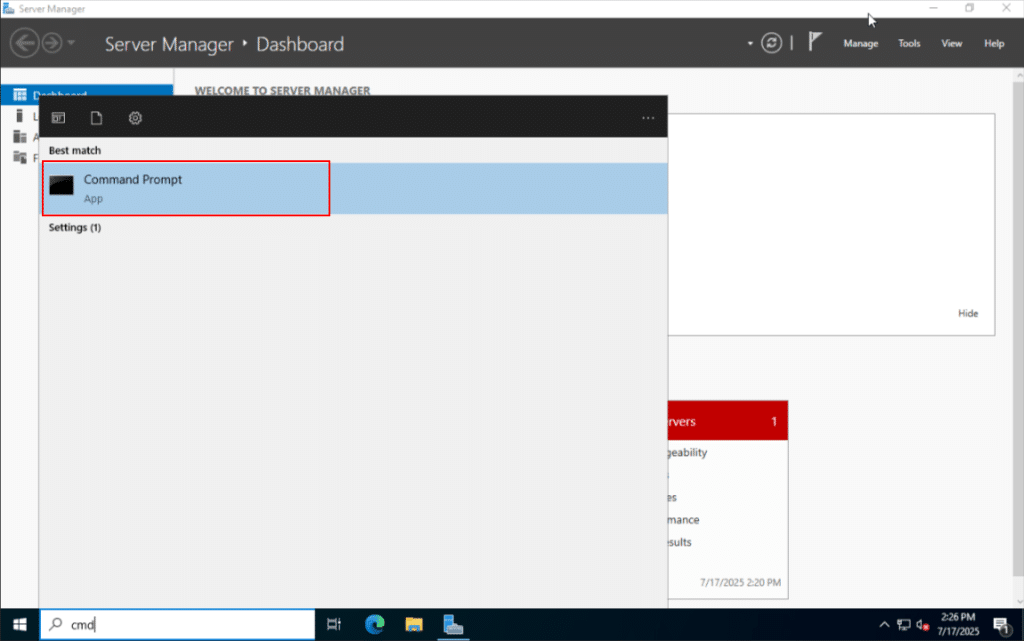1024x641 pixels.
Task: Click the Dashboard grid icon in sidebar
Action: tap(20, 95)
